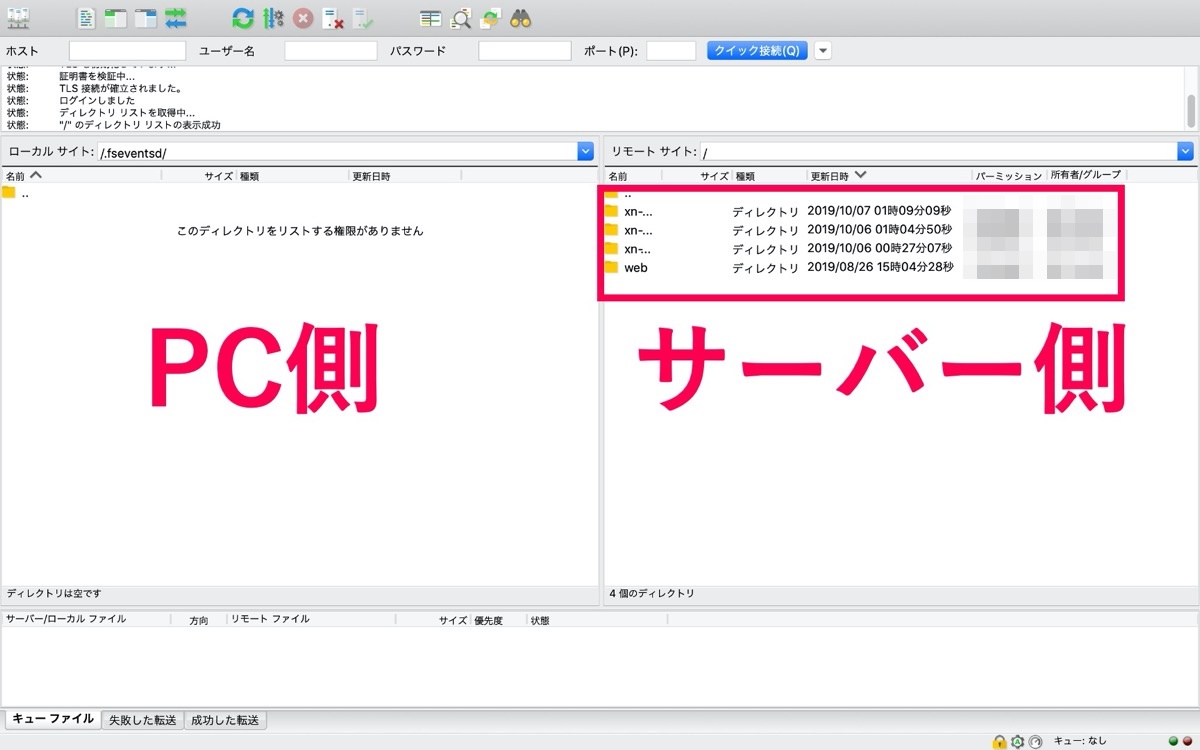Viewport: 1200px width, 750px height.
Task: Click the ホスト input field
Action: [127, 51]
